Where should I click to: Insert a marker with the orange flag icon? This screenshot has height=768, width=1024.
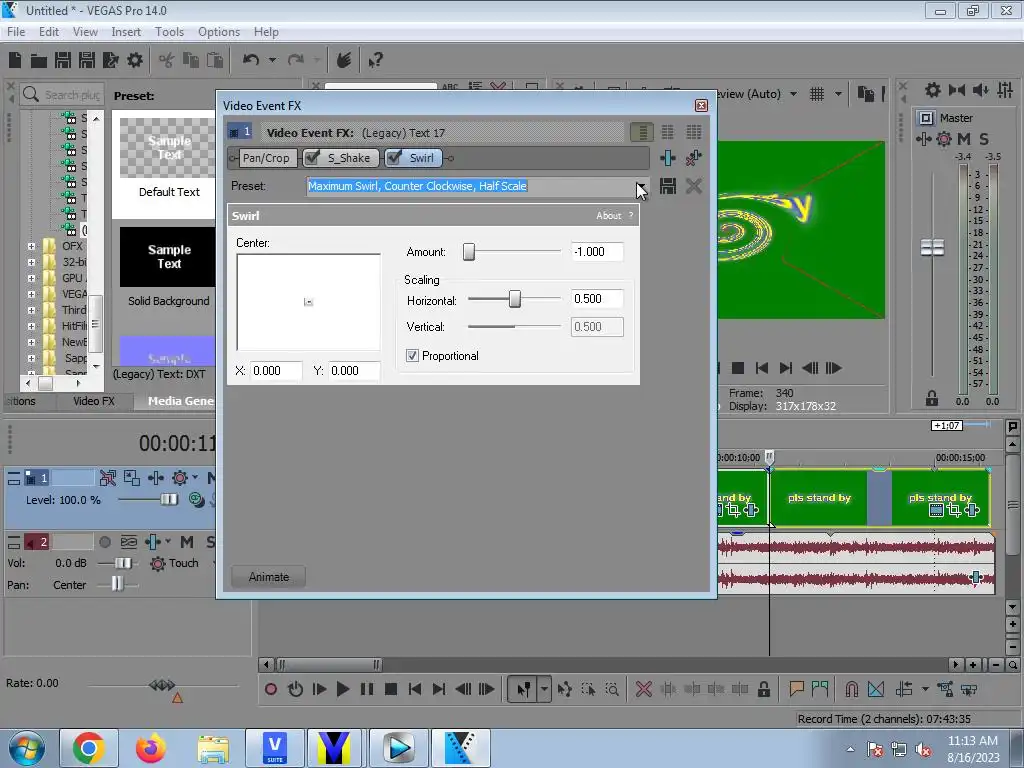pos(796,689)
